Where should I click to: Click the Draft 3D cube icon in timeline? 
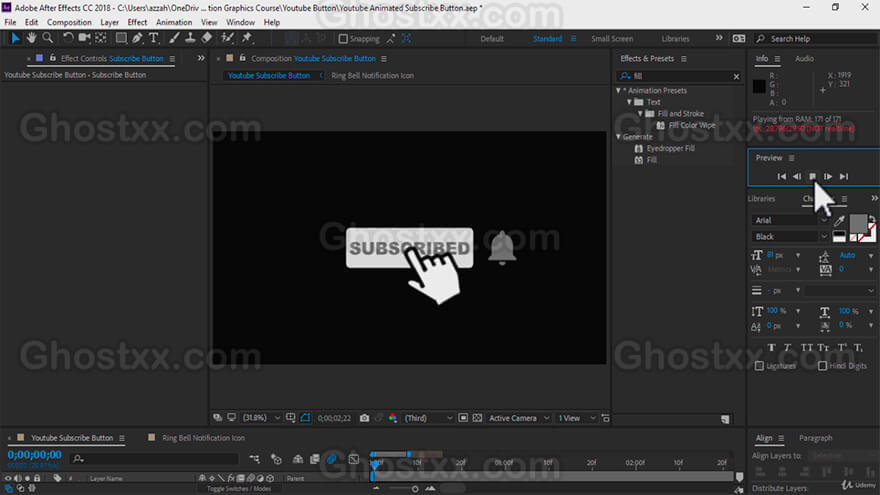(x=276, y=459)
